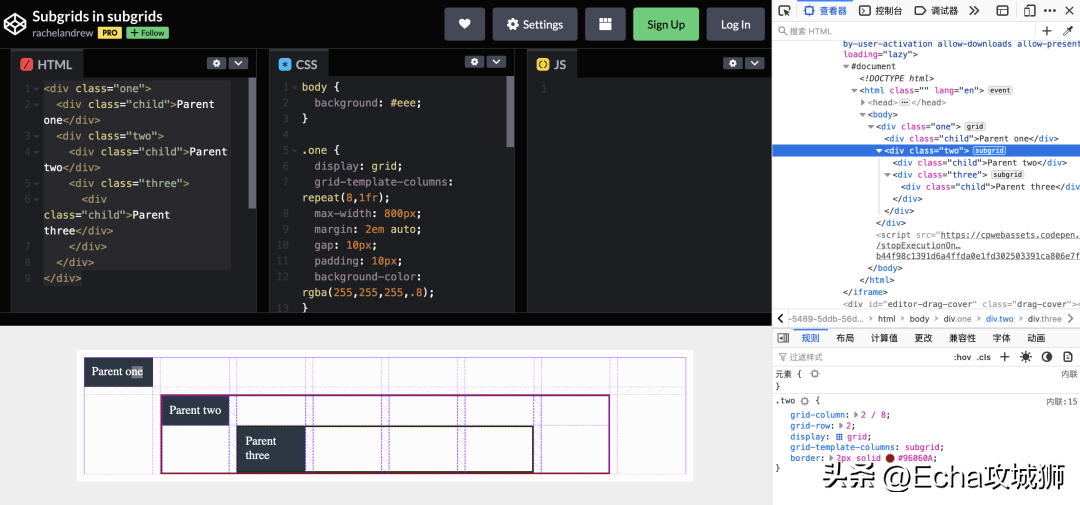Expand the head element in the DOM tree
Screen dimensions: 1080x505
[x=864, y=102]
